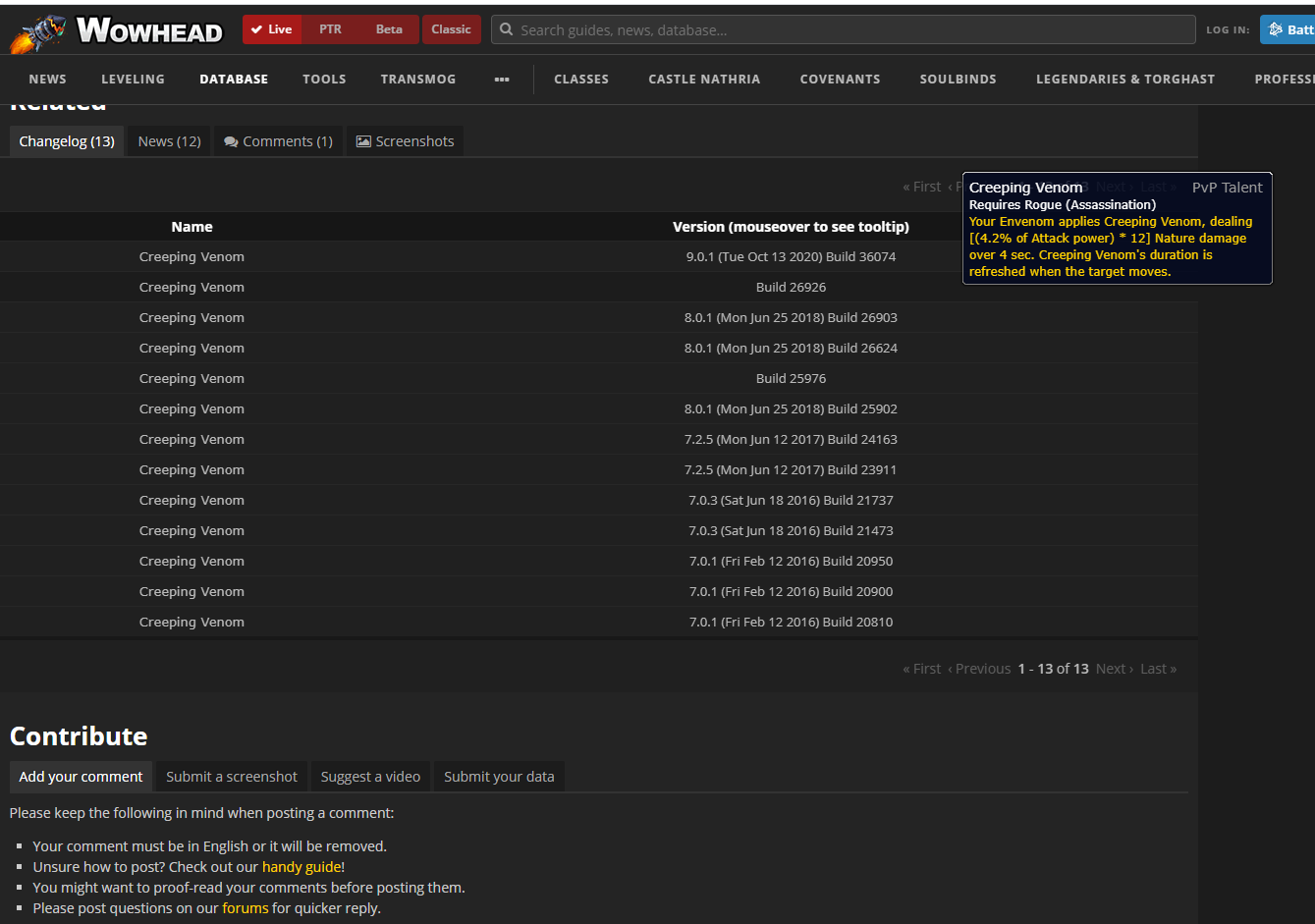Open the Covenants menu
Screen dimensions: 1315x924
click(841, 80)
